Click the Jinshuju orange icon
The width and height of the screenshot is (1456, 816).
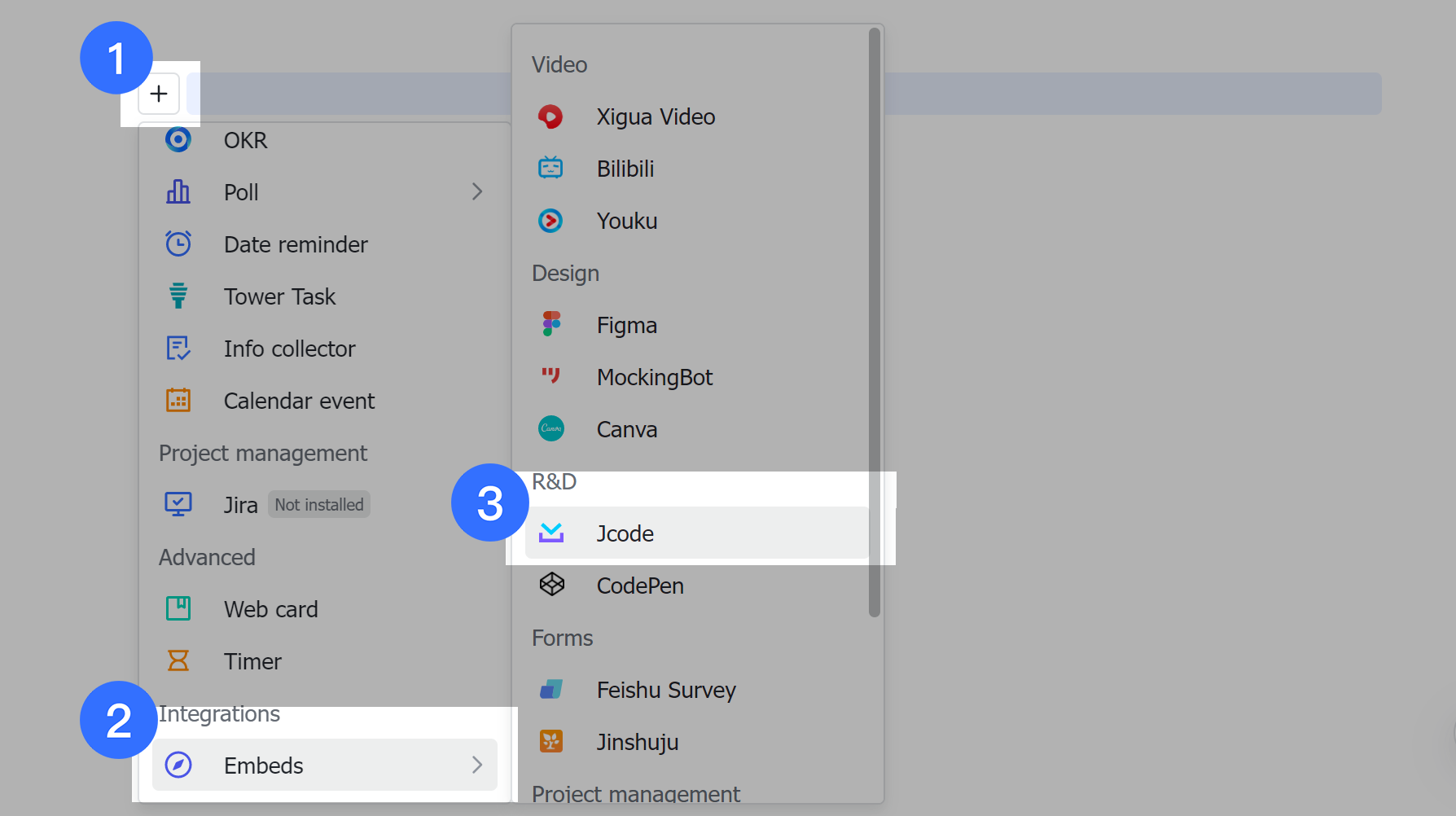[x=551, y=741]
